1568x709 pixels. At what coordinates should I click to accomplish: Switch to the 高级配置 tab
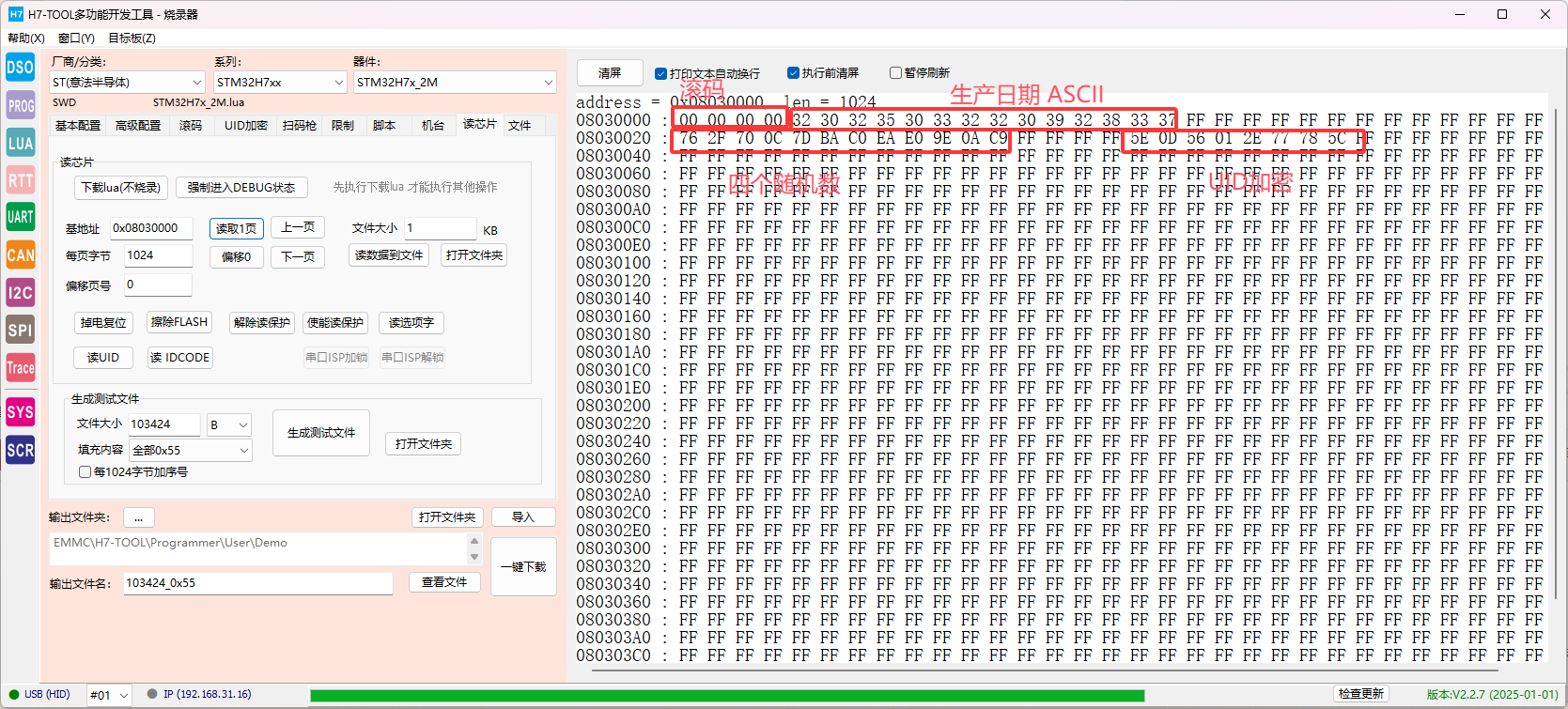click(x=138, y=125)
